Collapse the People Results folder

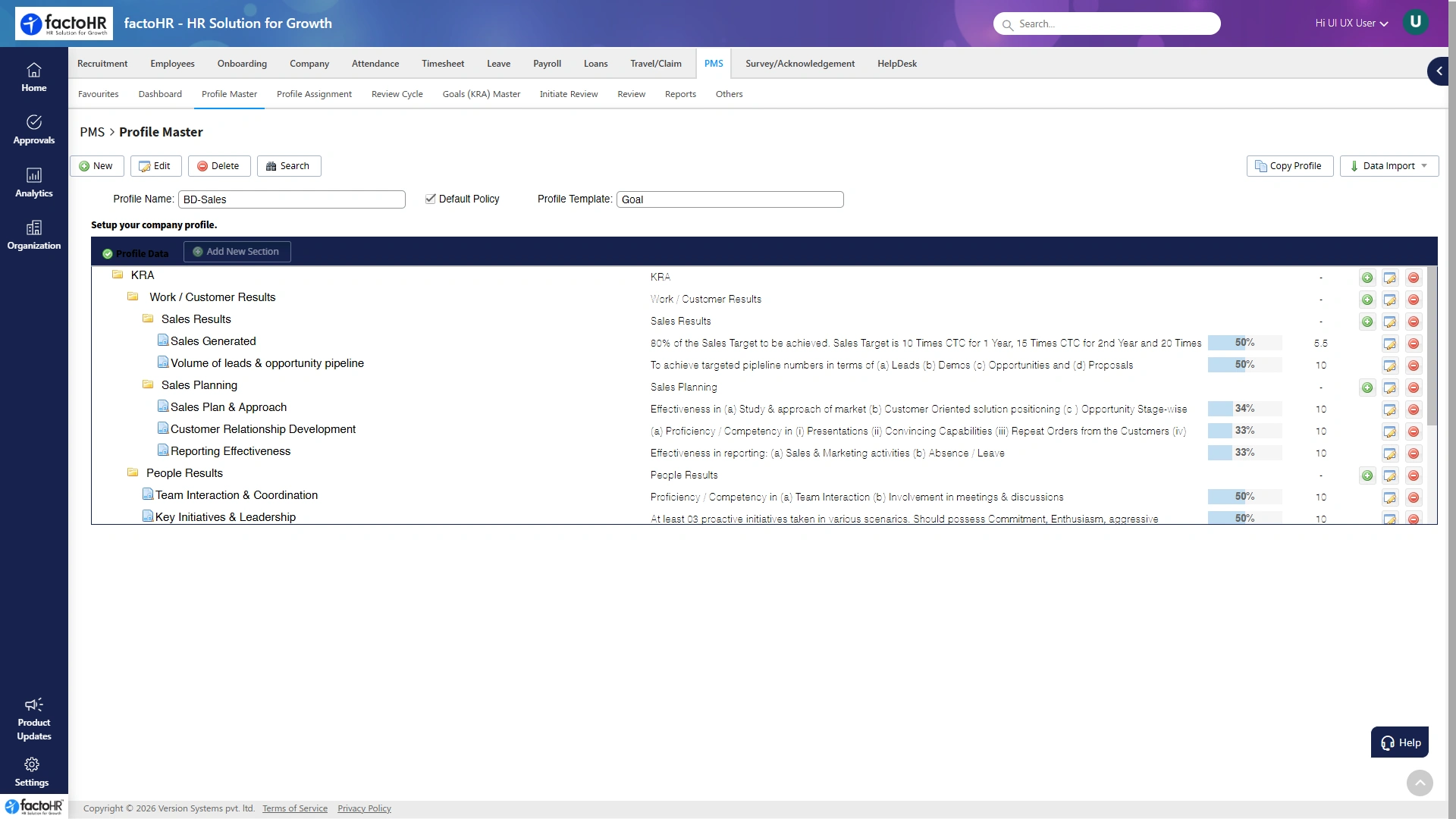pyautogui.click(x=133, y=472)
